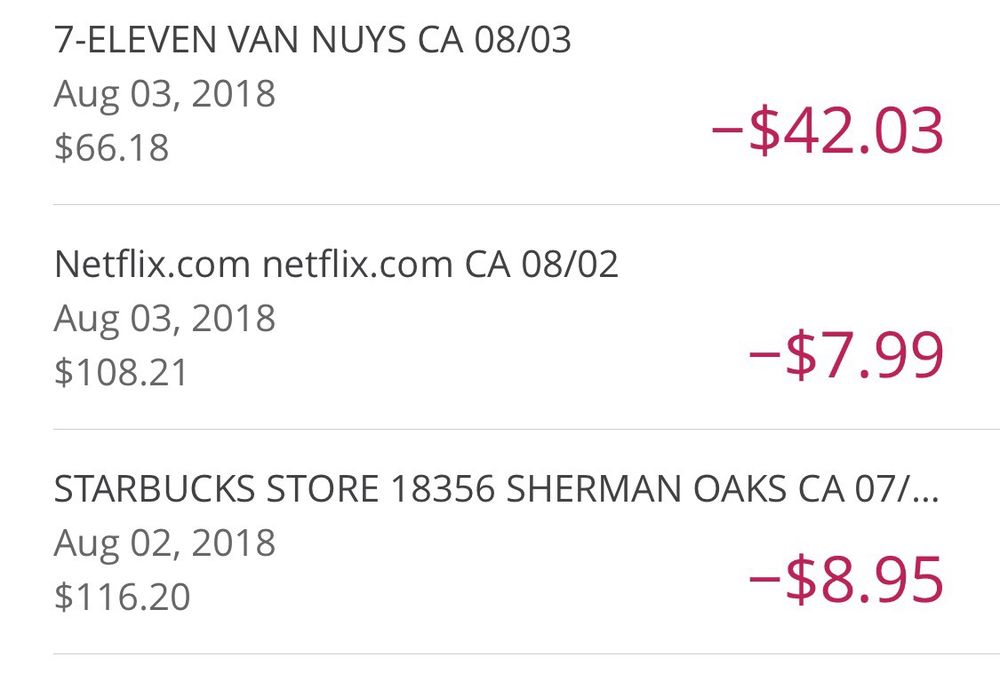This screenshot has height=673, width=1000.
Task: Click the store number 18356 in Starbucks title
Action: pos(442,490)
